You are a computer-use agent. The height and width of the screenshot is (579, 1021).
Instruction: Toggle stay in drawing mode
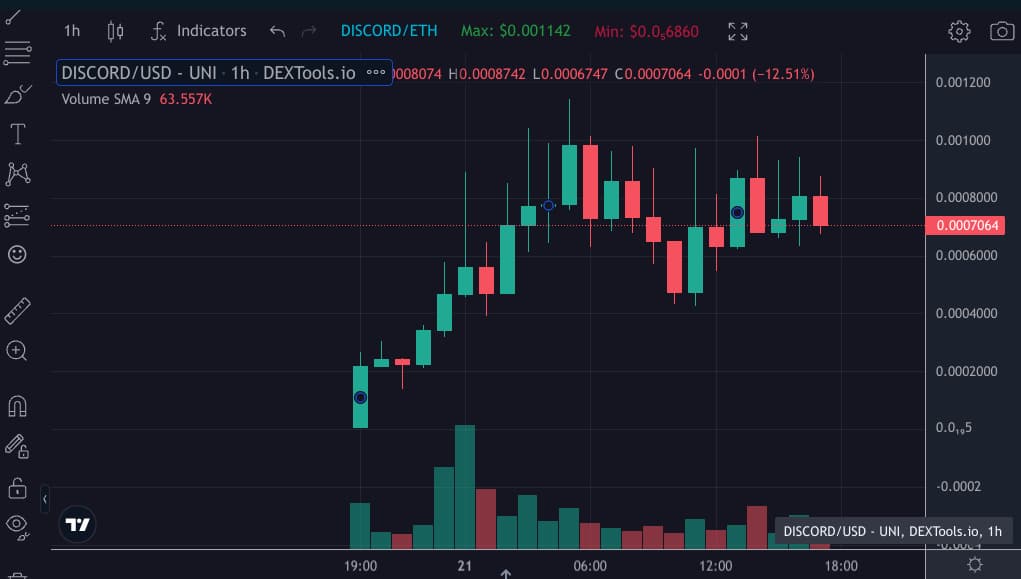[x=17, y=446]
